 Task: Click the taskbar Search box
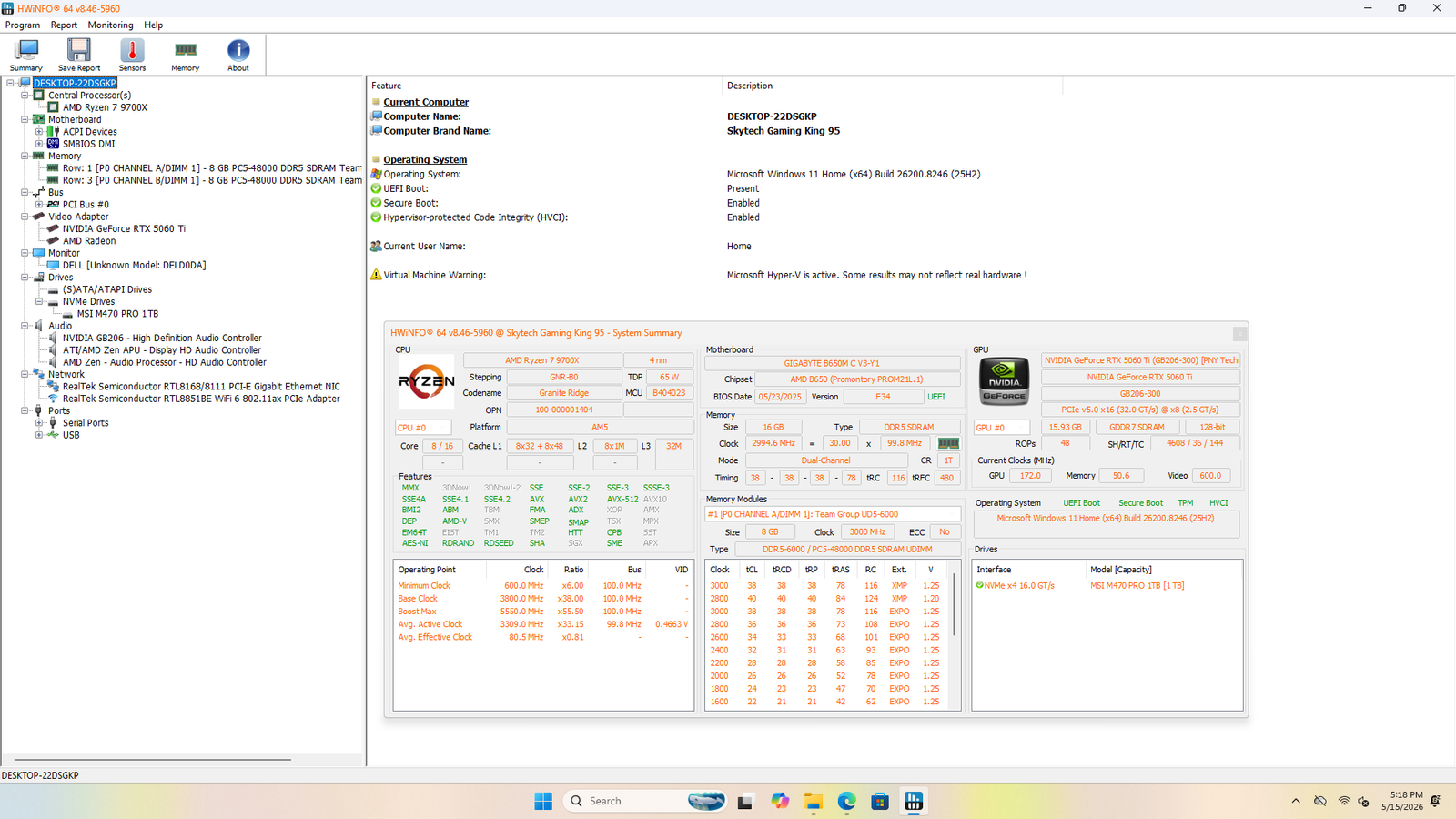pos(646,801)
